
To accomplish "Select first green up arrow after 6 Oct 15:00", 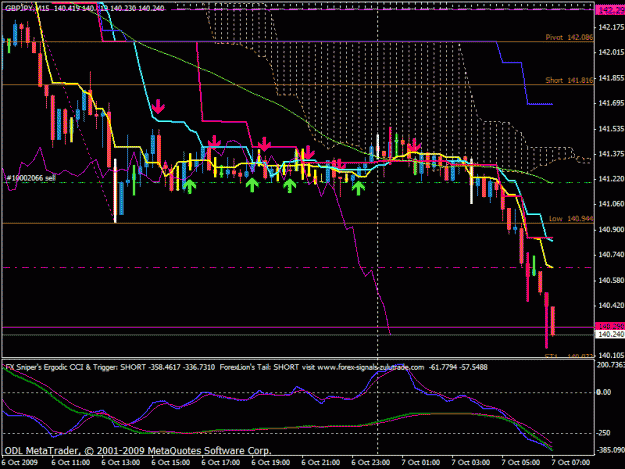I will pos(190,186).
